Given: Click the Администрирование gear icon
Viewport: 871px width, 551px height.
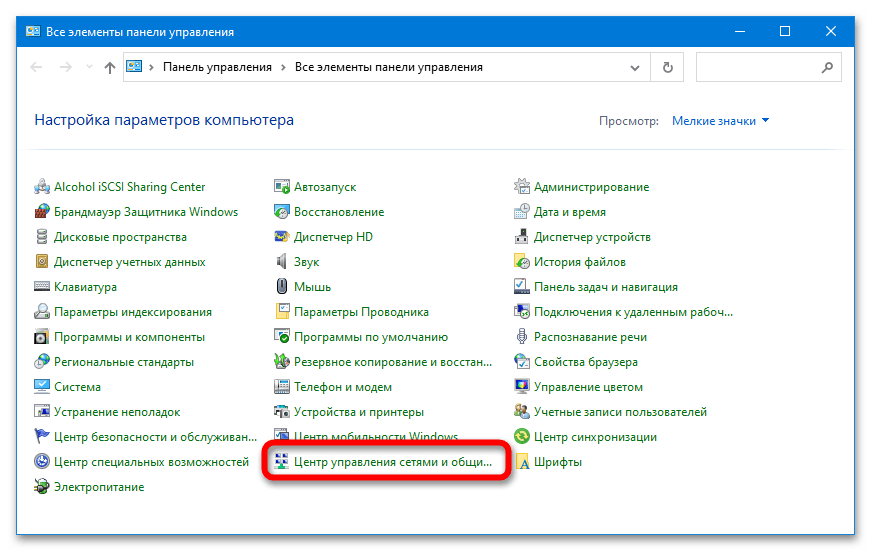Looking at the screenshot, I should [522, 187].
